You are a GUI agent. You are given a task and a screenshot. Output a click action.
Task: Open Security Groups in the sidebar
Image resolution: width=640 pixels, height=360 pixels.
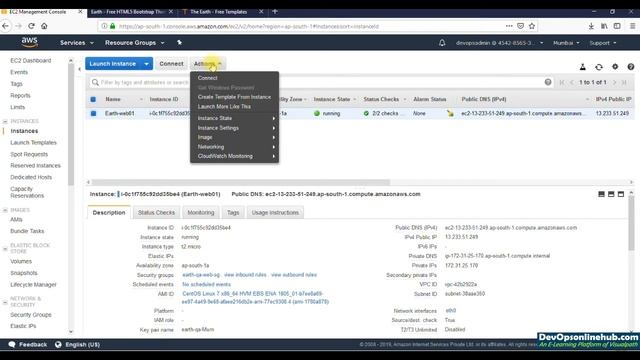[31, 315]
